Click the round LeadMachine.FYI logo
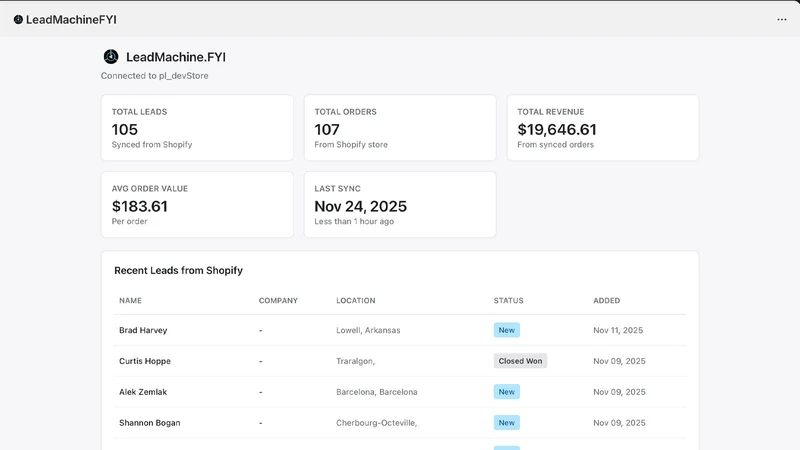 tap(111, 57)
